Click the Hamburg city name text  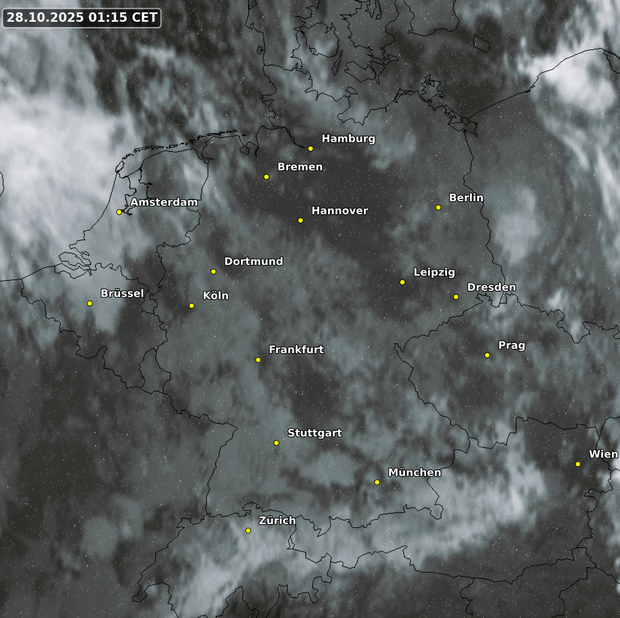pyautogui.click(x=348, y=139)
